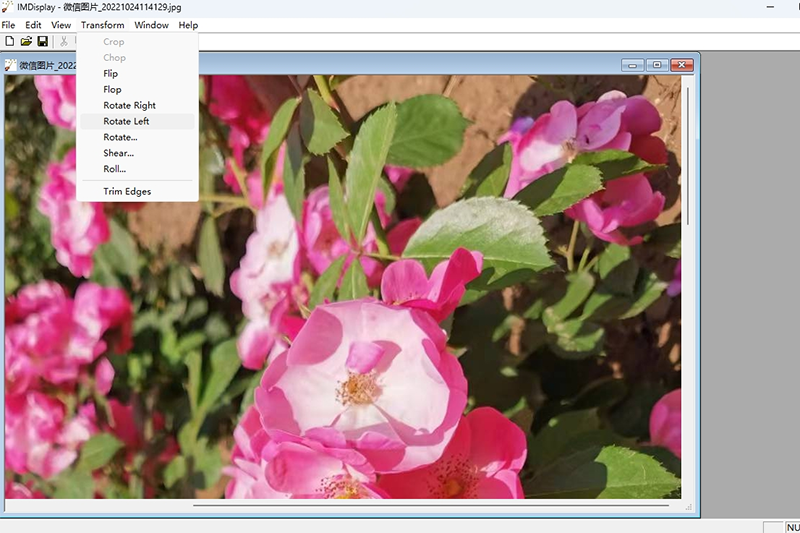Select Flop in the Transform menu
Viewport: 800px width, 533px height.
[x=112, y=90]
